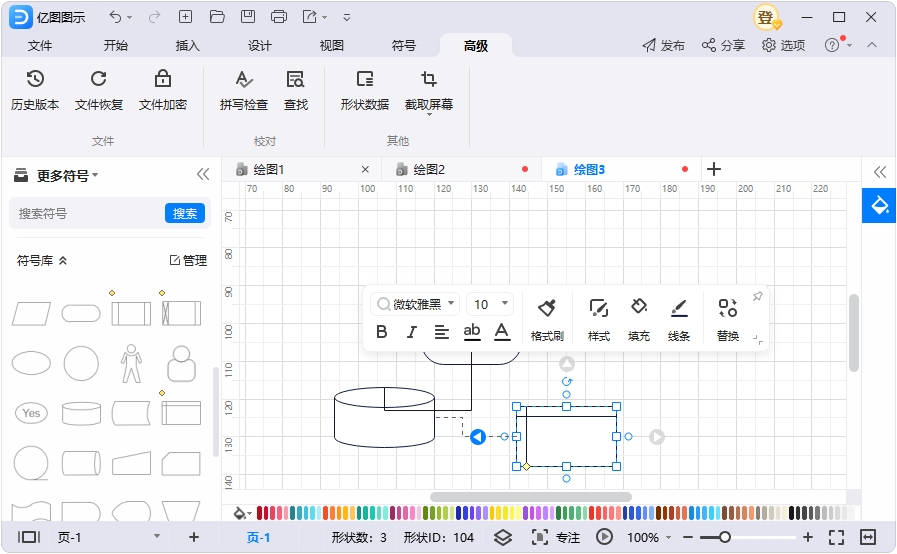This screenshot has width=897, height=554.
Task: Open the 形状数据 shape data panel
Action: click(364, 89)
